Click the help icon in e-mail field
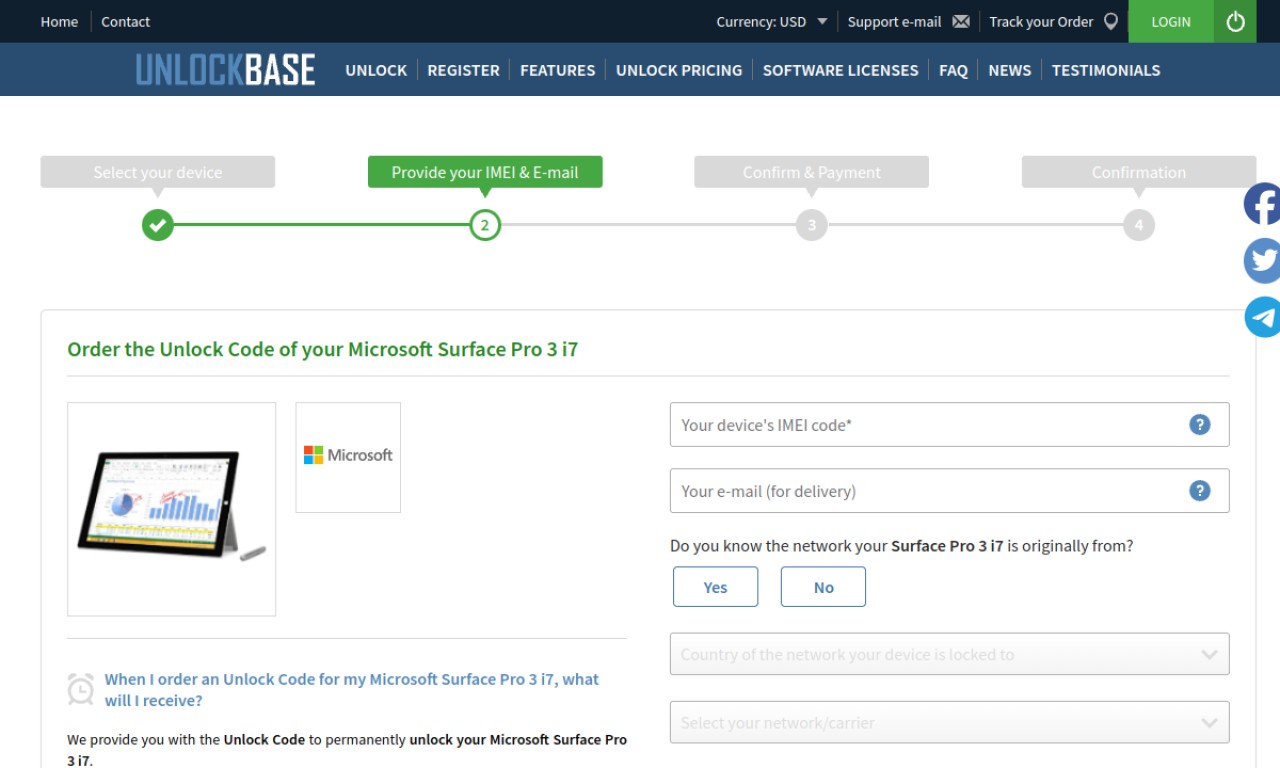This screenshot has height=768, width=1280. pyautogui.click(x=1200, y=491)
